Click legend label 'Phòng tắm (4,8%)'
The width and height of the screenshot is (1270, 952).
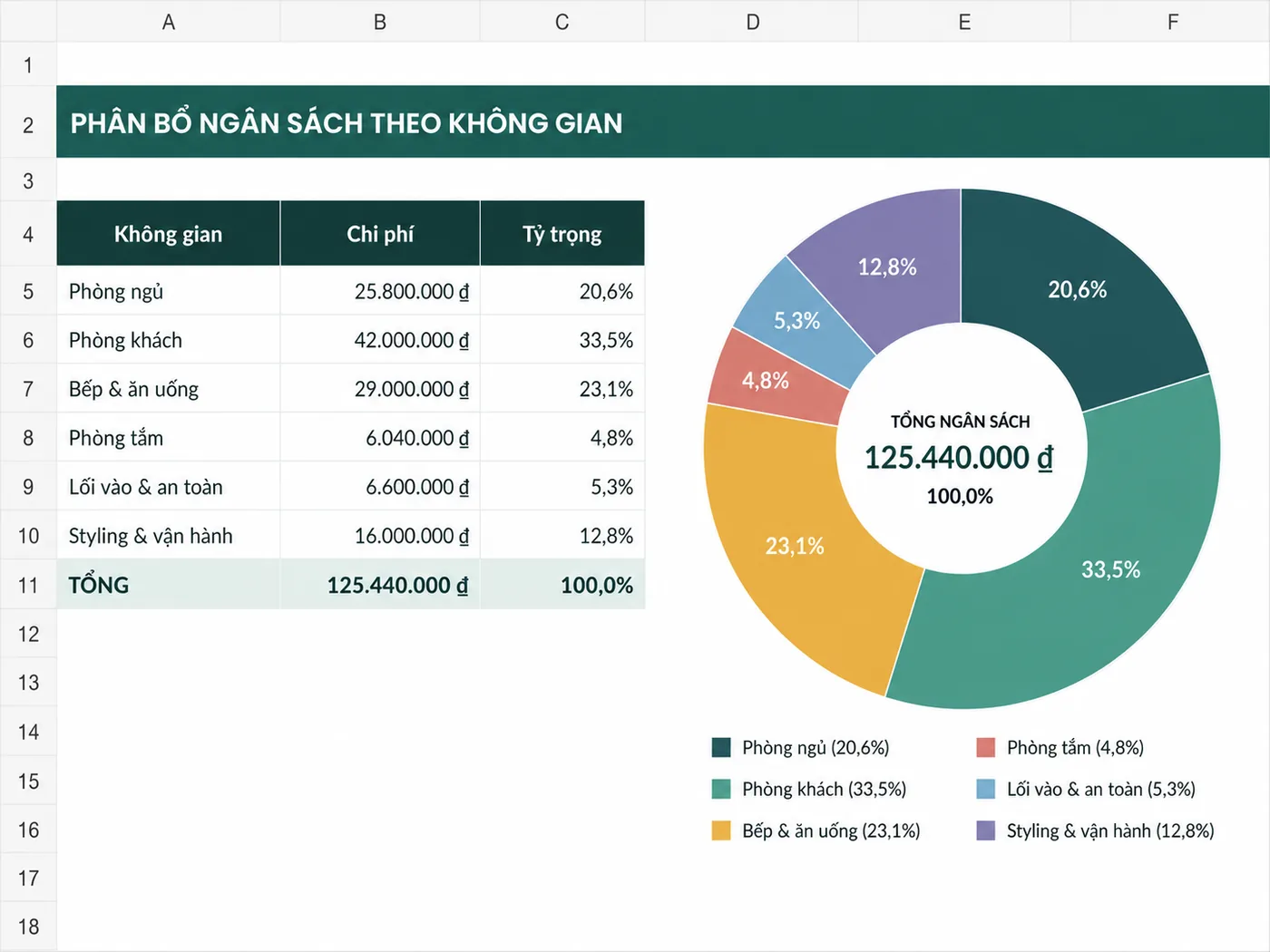pyautogui.click(x=1075, y=747)
